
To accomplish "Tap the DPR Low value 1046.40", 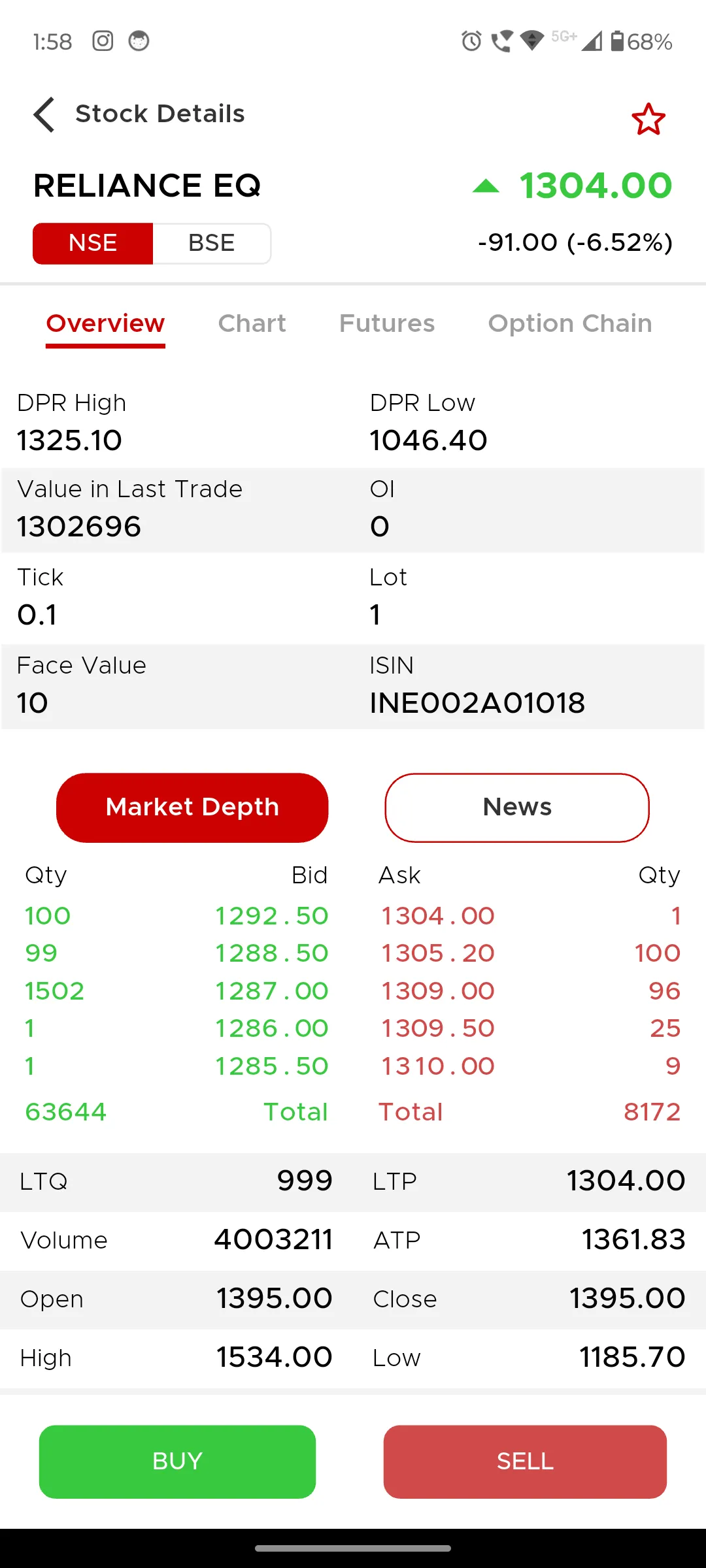I will coord(428,440).
